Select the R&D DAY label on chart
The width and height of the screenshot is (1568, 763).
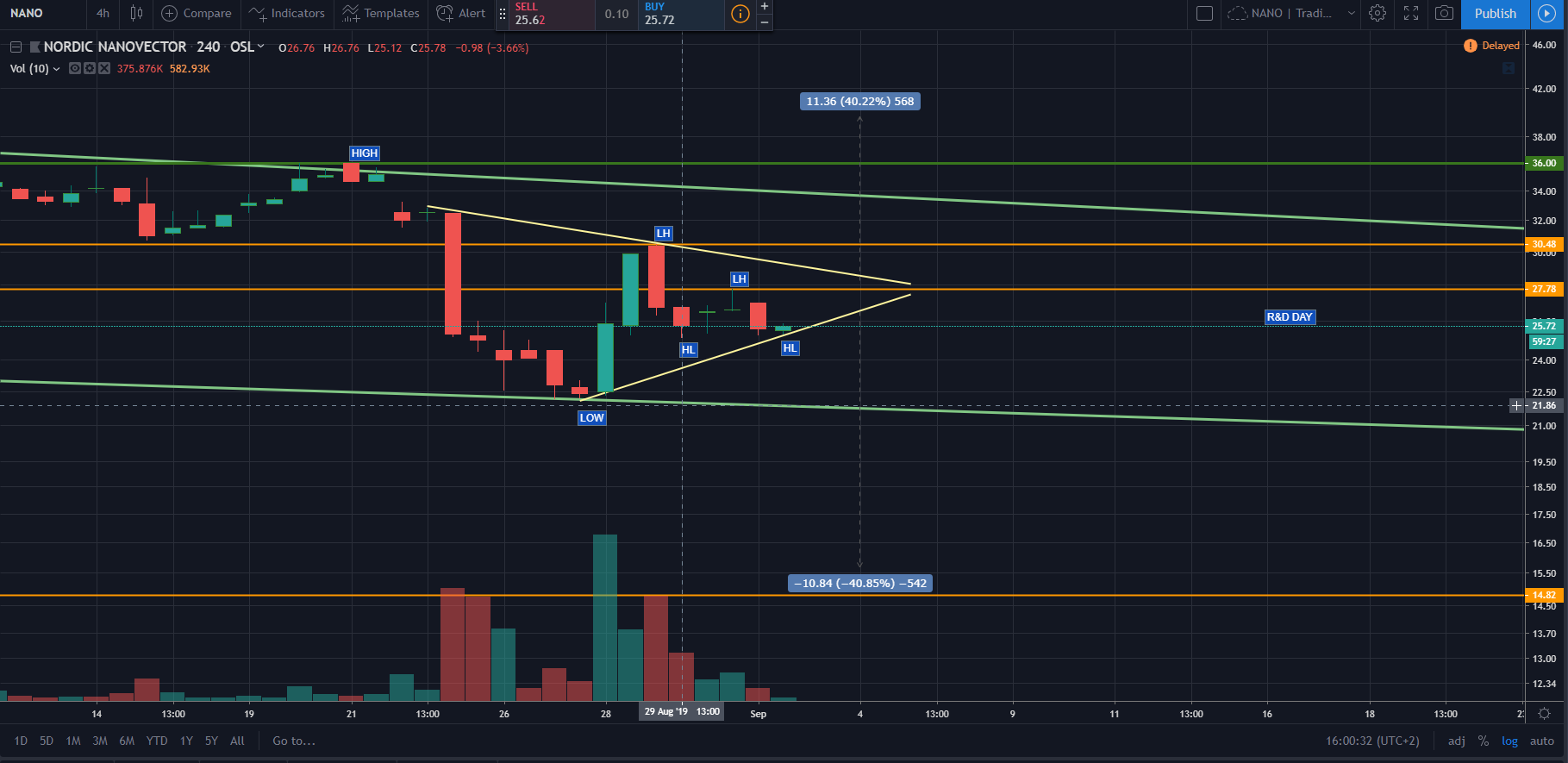tap(1290, 316)
